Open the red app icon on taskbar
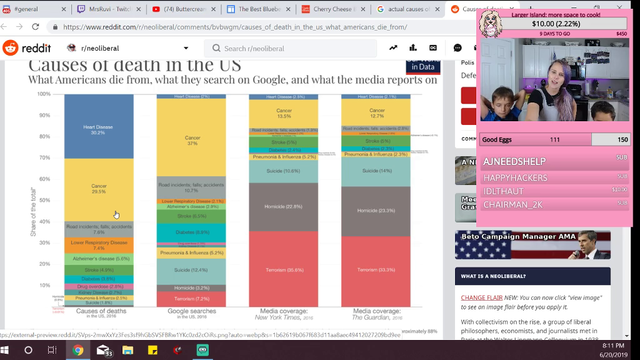The image size is (640, 360). point(177,350)
